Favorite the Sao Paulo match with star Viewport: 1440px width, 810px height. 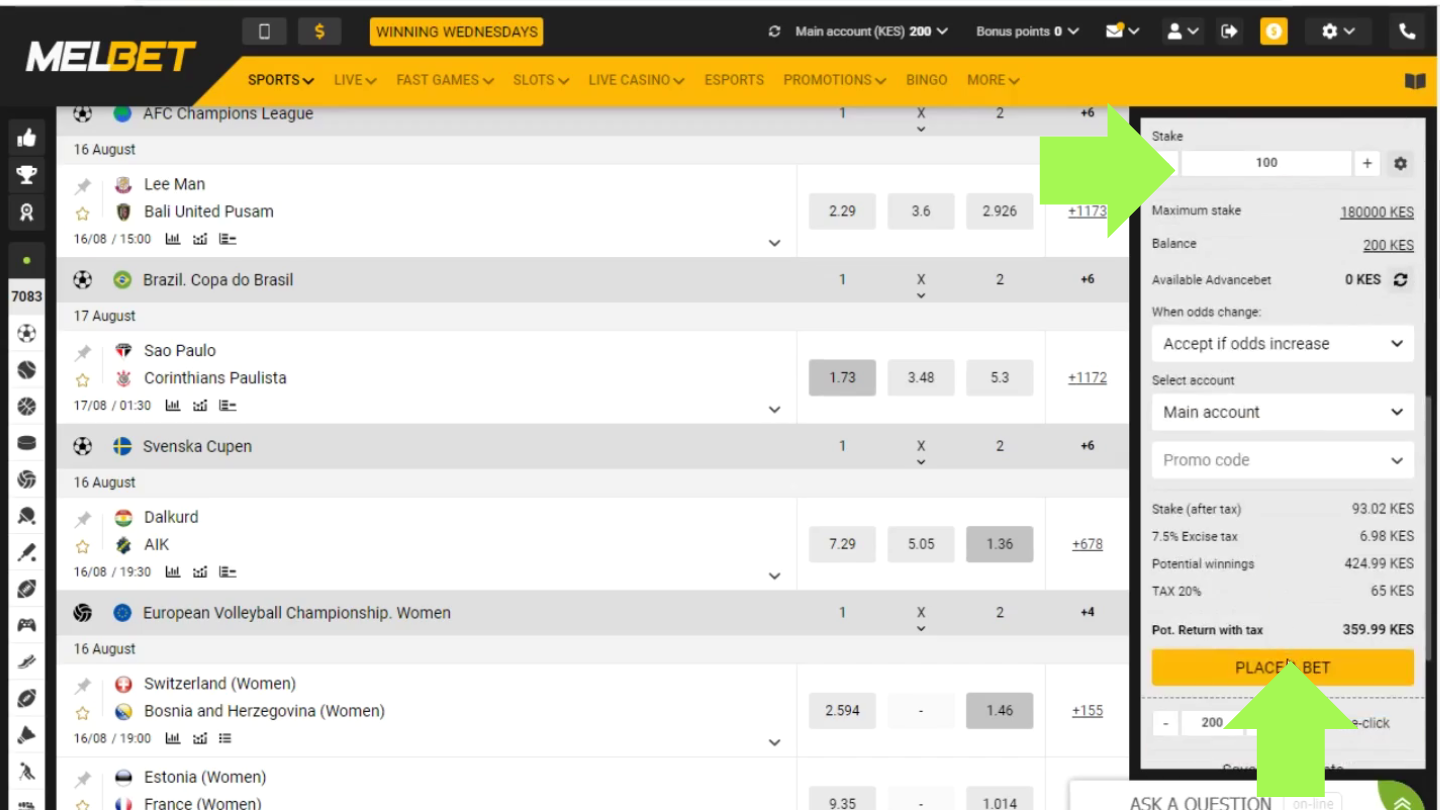click(83, 380)
